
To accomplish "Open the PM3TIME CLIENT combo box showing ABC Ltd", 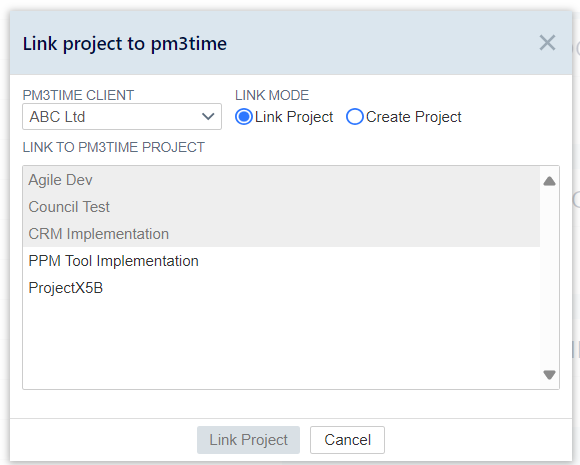I will (x=122, y=117).
